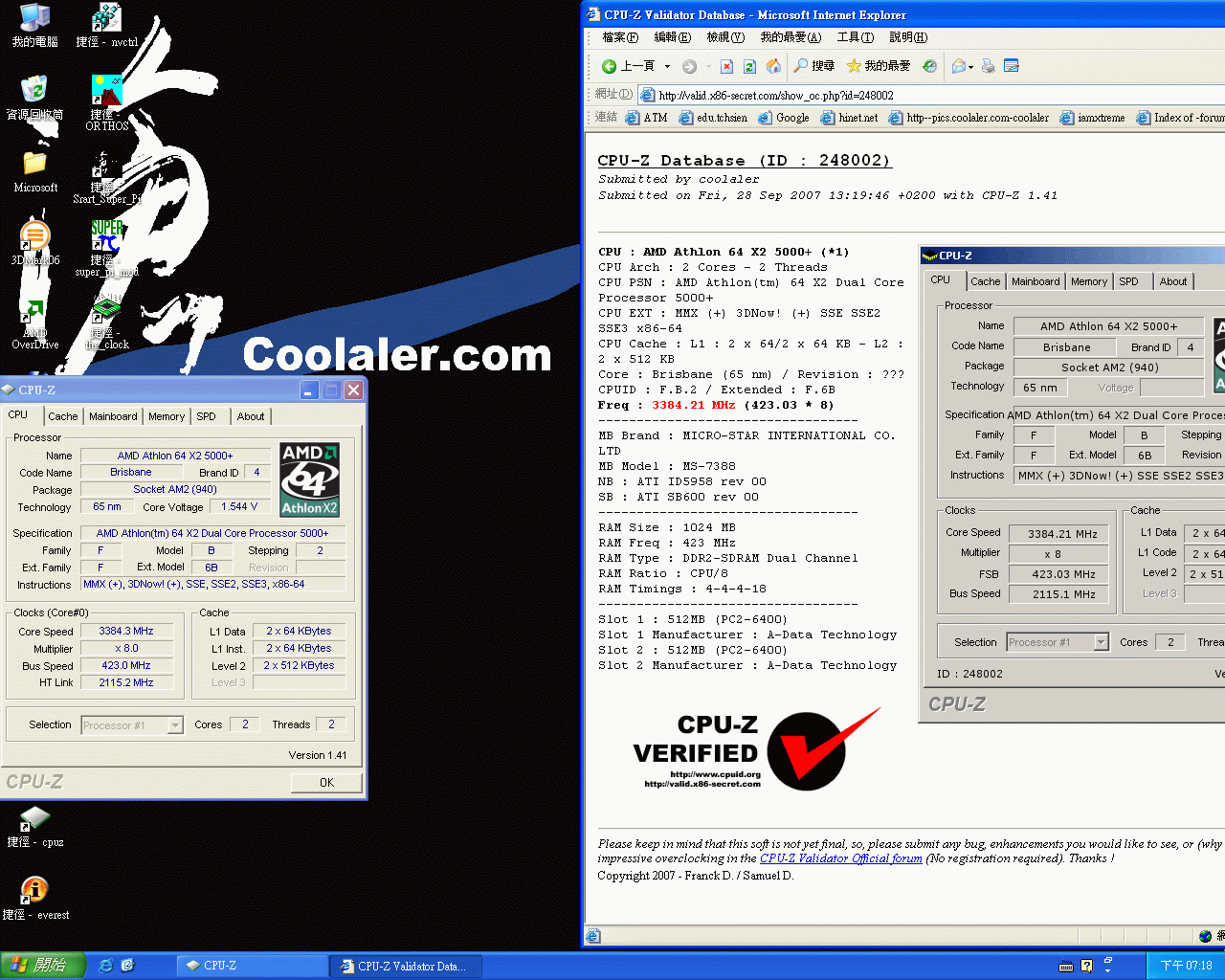The width and height of the screenshot is (1225, 980).
Task: Click the IE address bar URL field
Action: pos(930,95)
